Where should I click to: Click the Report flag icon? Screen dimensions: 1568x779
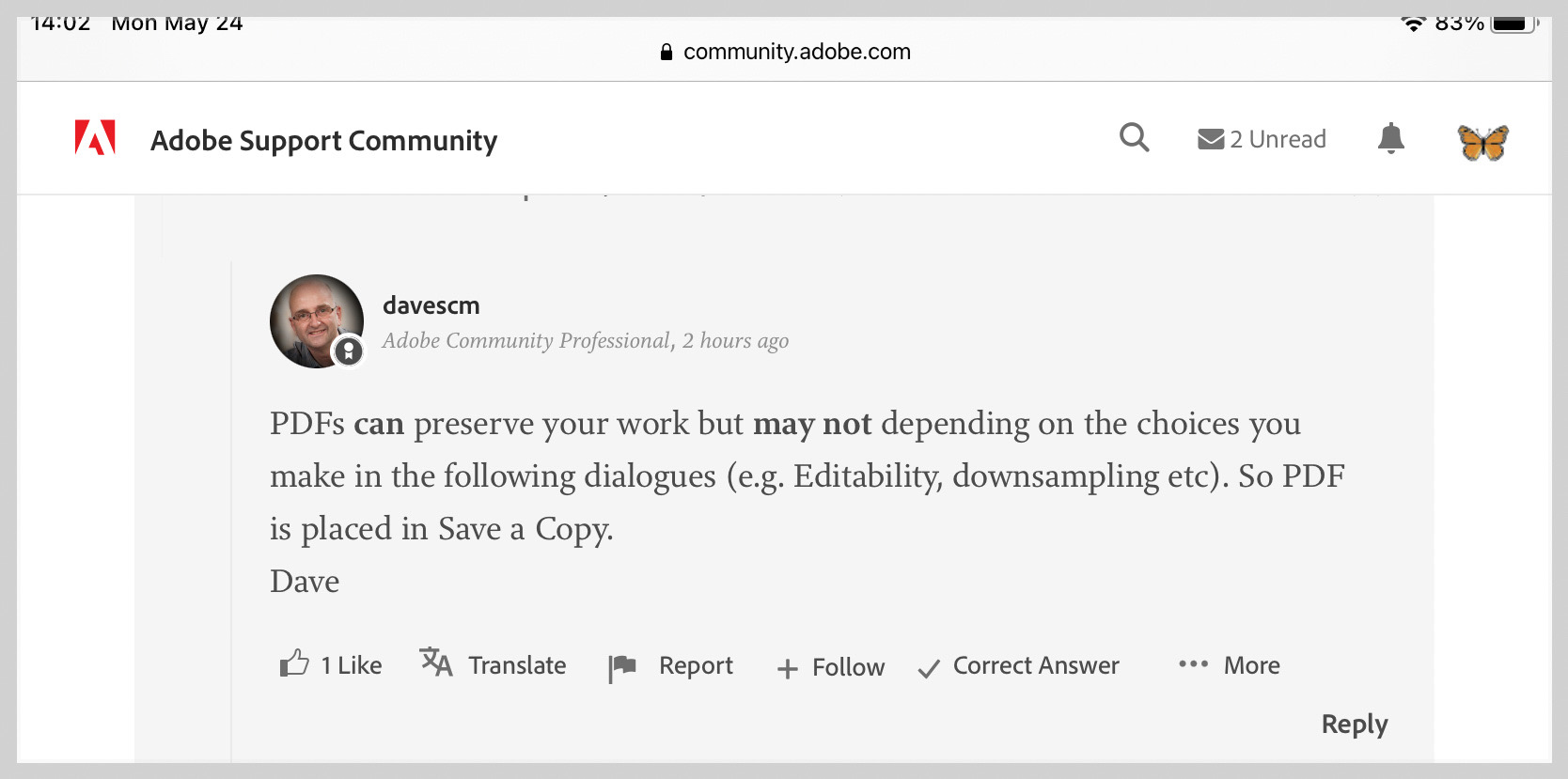pyautogui.click(x=622, y=667)
